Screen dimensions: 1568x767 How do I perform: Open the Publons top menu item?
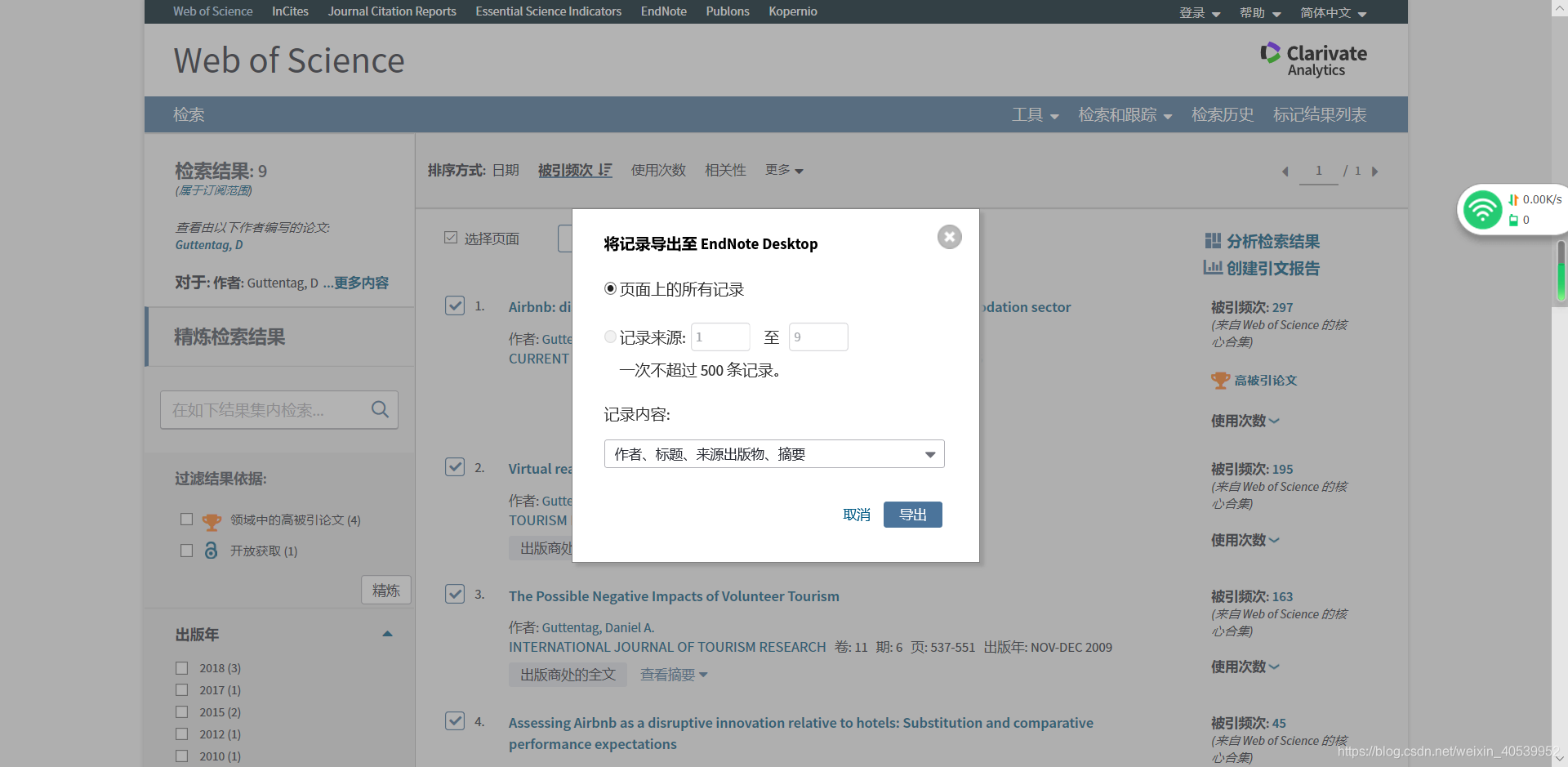pos(728,11)
